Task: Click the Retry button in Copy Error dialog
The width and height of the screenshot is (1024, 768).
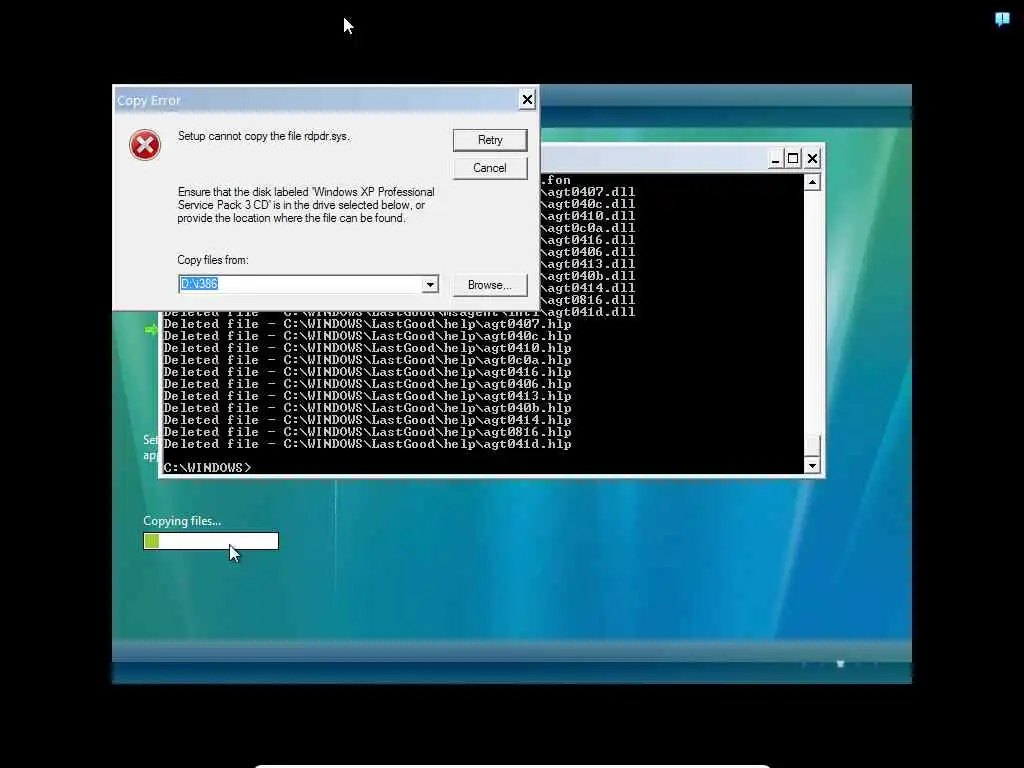Action: coord(490,140)
